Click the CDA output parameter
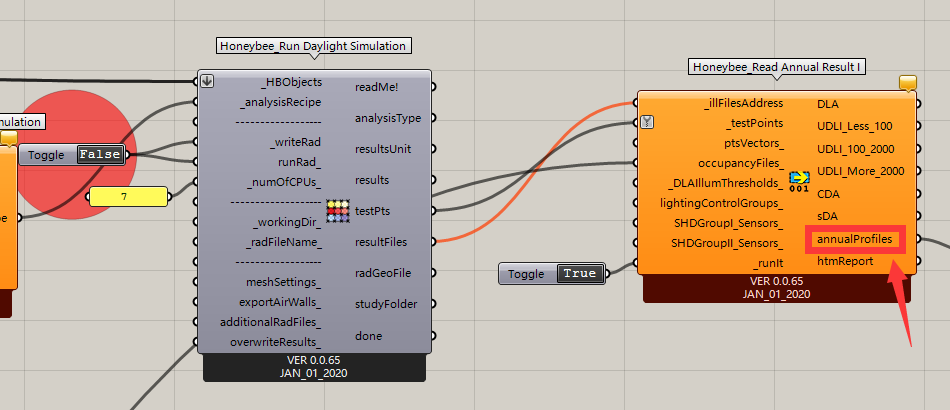Image resolution: width=950 pixels, height=410 pixels. coord(828,194)
